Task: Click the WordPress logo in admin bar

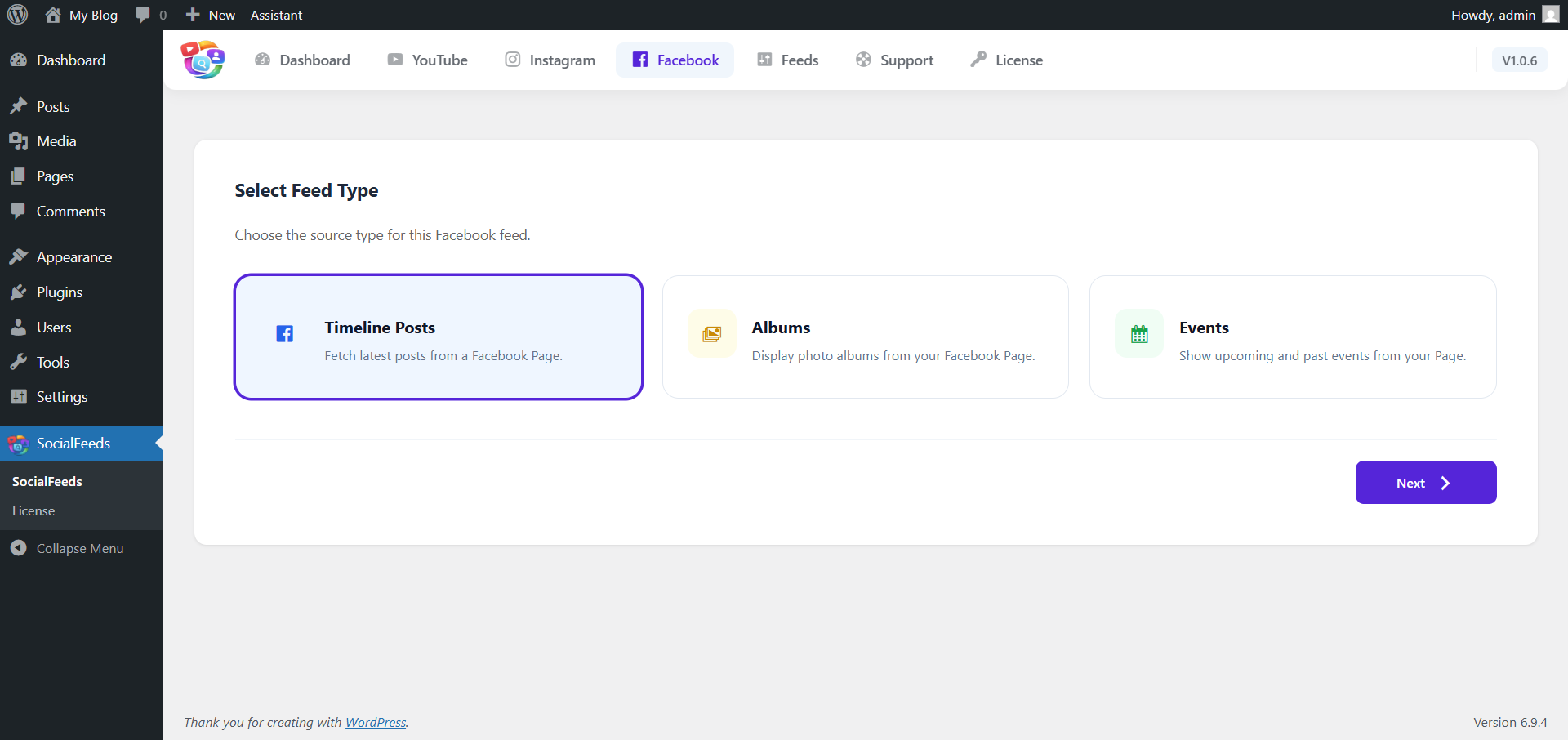Action: [x=17, y=15]
